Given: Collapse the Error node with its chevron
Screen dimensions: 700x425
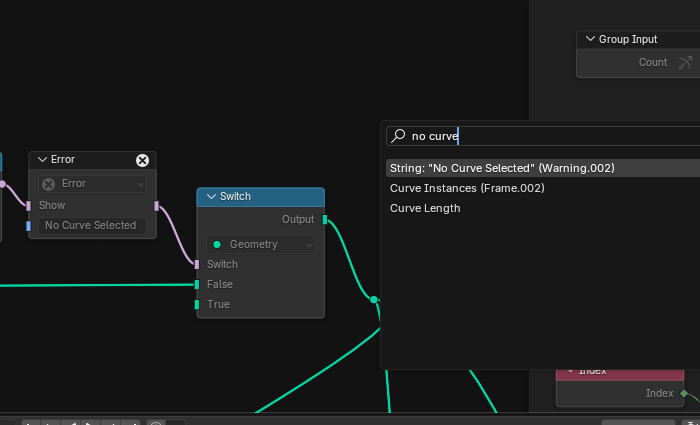Looking at the screenshot, I should [42, 160].
